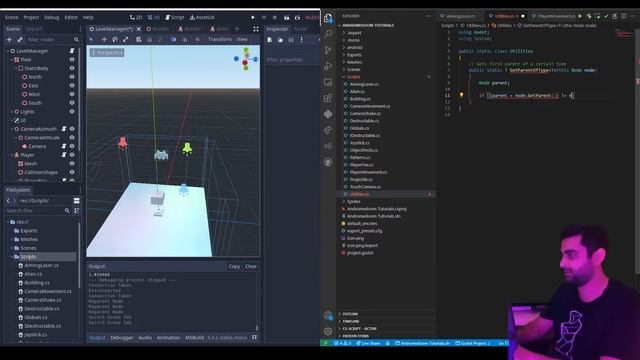The width and height of the screenshot is (640, 360).
Task: Select the Scale mode tool in 3D toolbar
Action: pyautogui.click(x=125, y=40)
